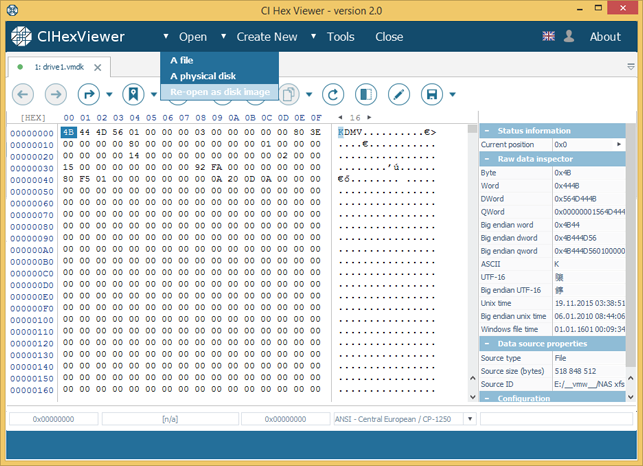Click the user profile icon

(569, 36)
